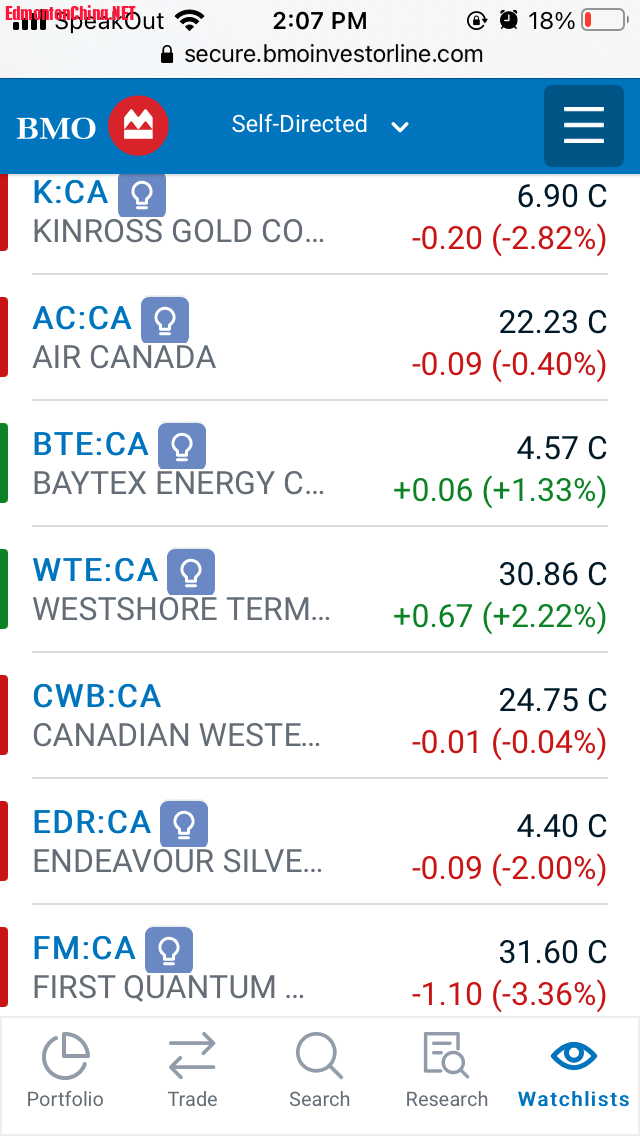
Task: Select the Watchlists tab
Action: (x=574, y=1070)
